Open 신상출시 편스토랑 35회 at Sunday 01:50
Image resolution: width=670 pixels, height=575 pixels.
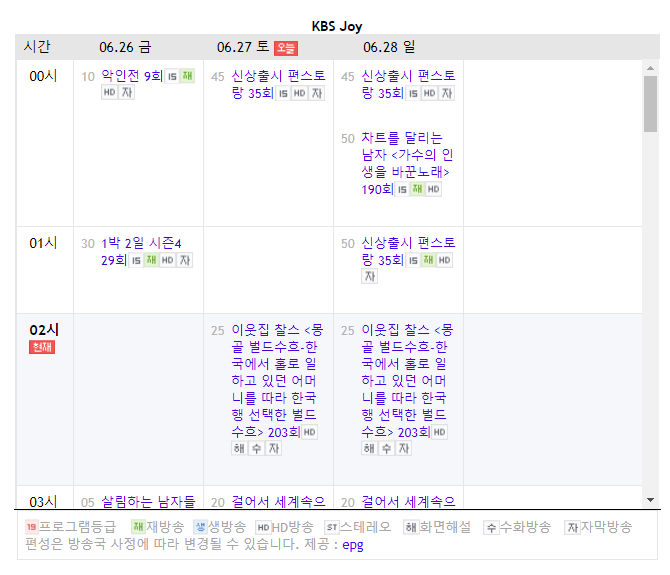coord(408,251)
